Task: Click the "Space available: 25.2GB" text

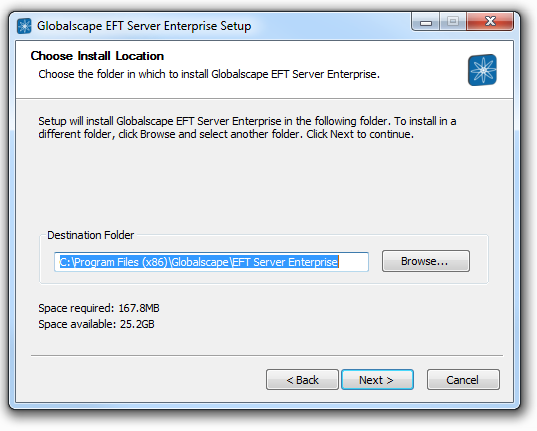Action: [96, 324]
